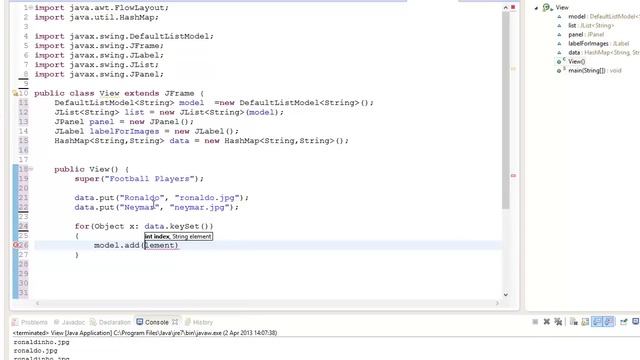
Task: Click the editor scroll down arrow
Action: tap(505, 294)
